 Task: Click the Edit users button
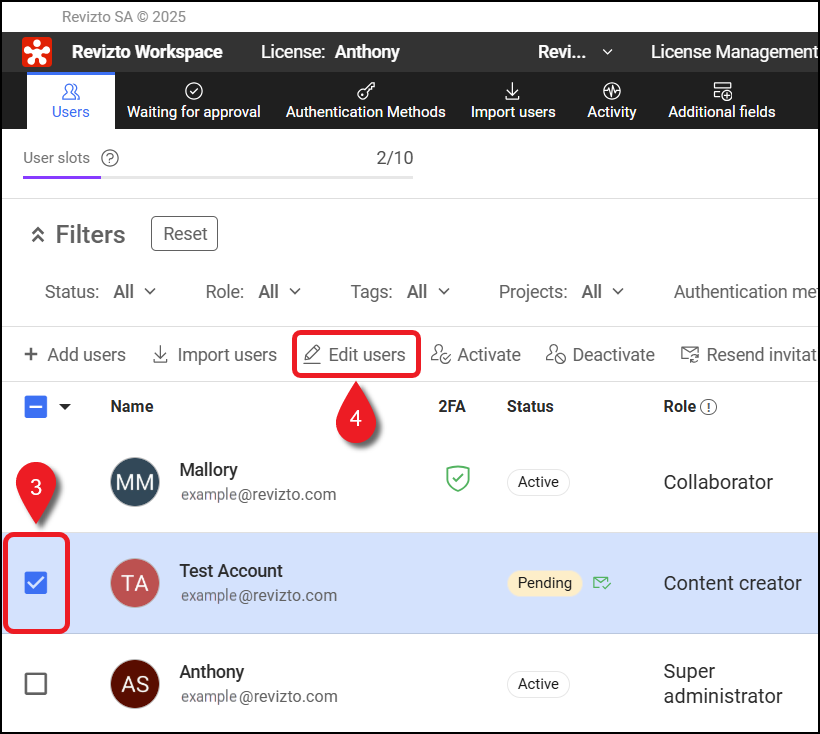(355, 355)
